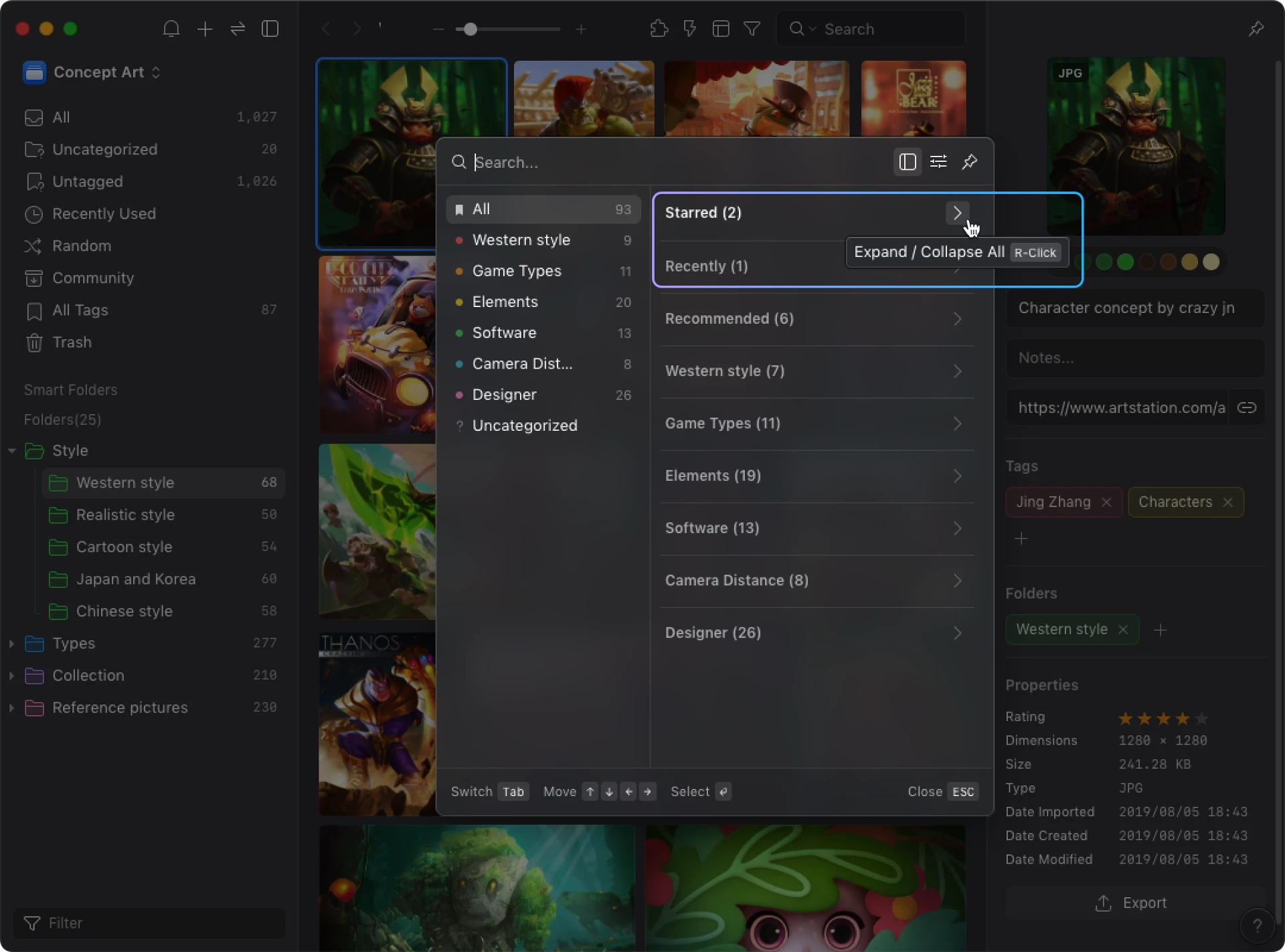Open tag popup settings sliders icon

tap(938, 162)
